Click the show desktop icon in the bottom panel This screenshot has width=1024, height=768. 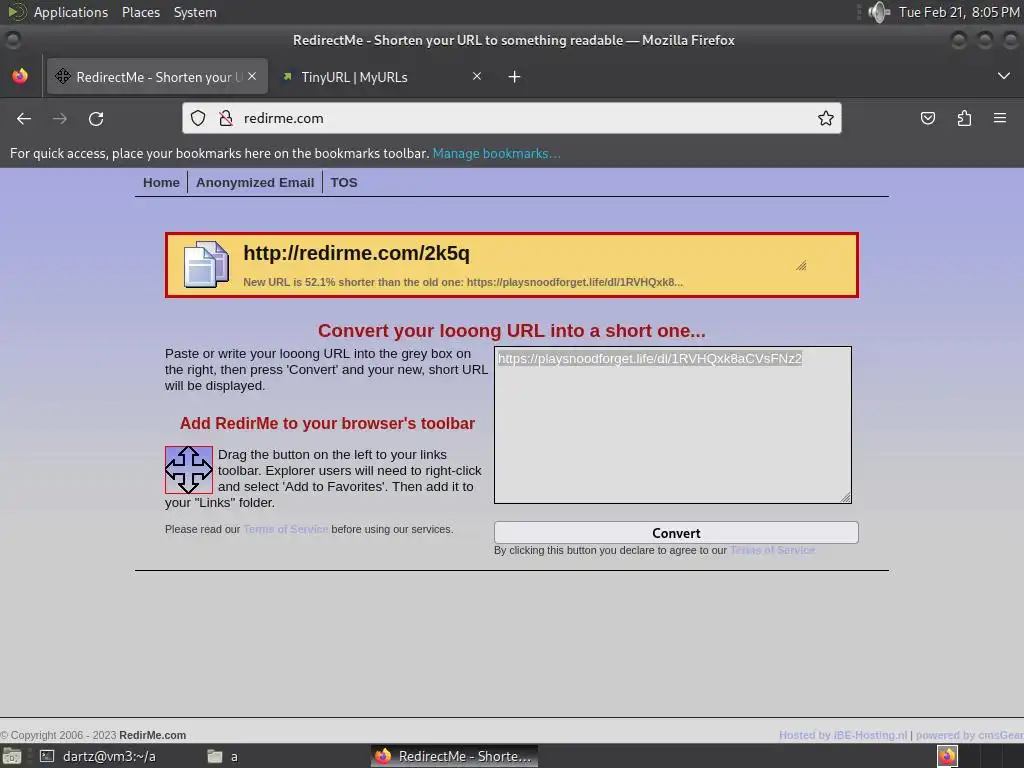[12, 756]
